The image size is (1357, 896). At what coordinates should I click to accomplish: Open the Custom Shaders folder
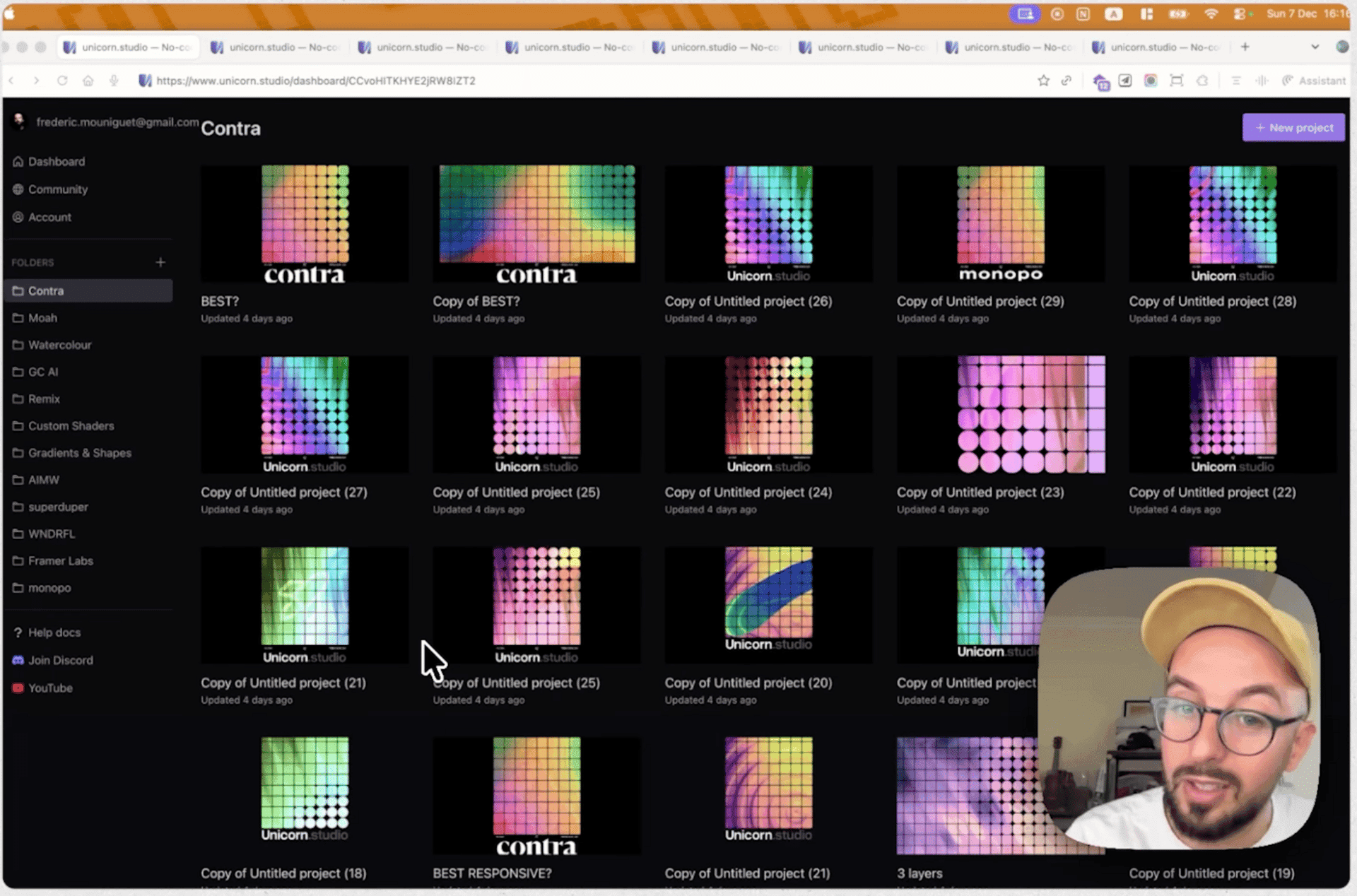tap(71, 426)
